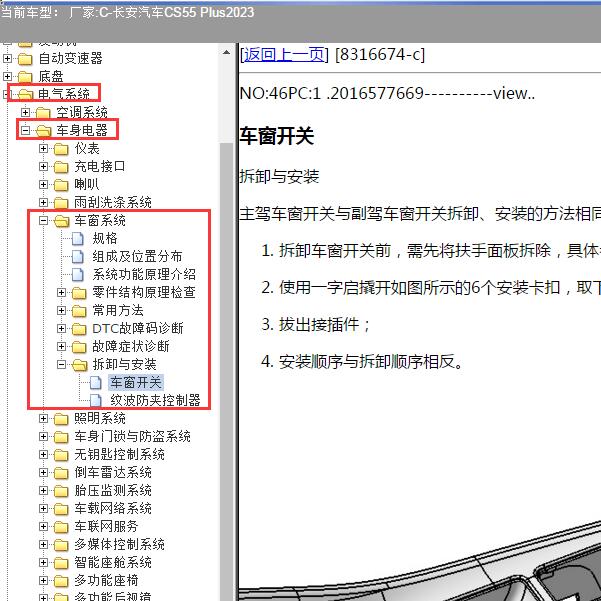This screenshot has height=601, width=601.
Task: Click the 纹波防夹控制器 page icon
Action: pos(96,401)
